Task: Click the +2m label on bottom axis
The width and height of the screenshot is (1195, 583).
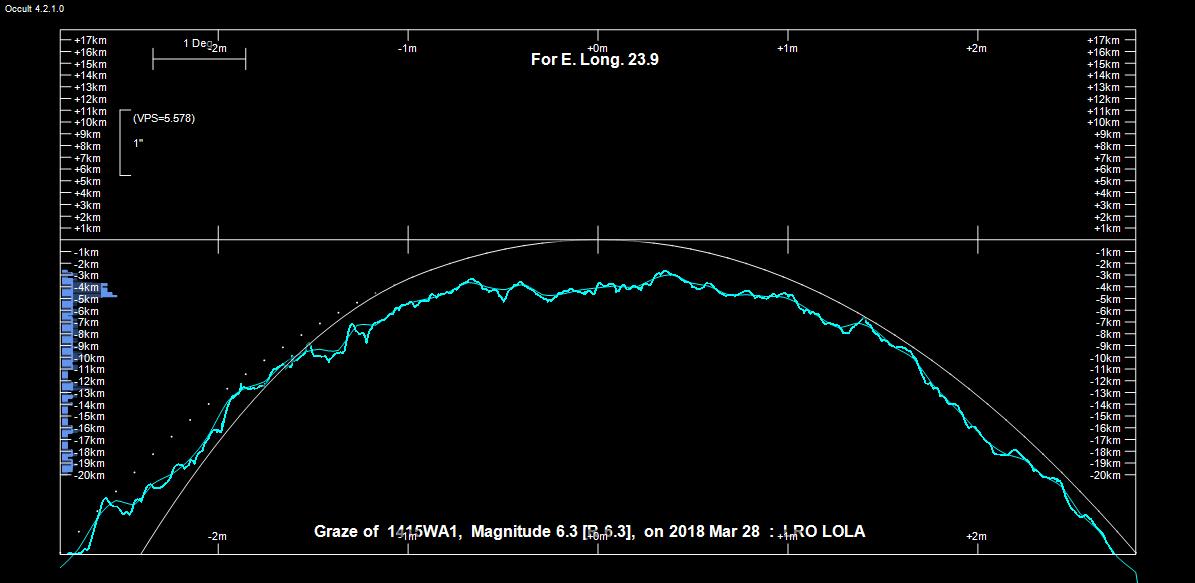Action: pyautogui.click(x=977, y=537)
